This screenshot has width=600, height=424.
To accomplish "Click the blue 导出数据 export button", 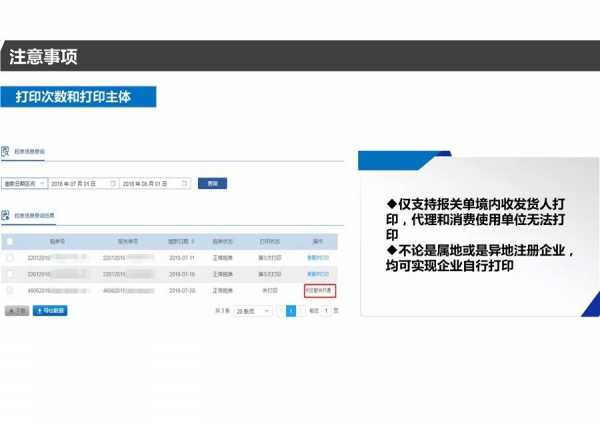I will (51, 311).
